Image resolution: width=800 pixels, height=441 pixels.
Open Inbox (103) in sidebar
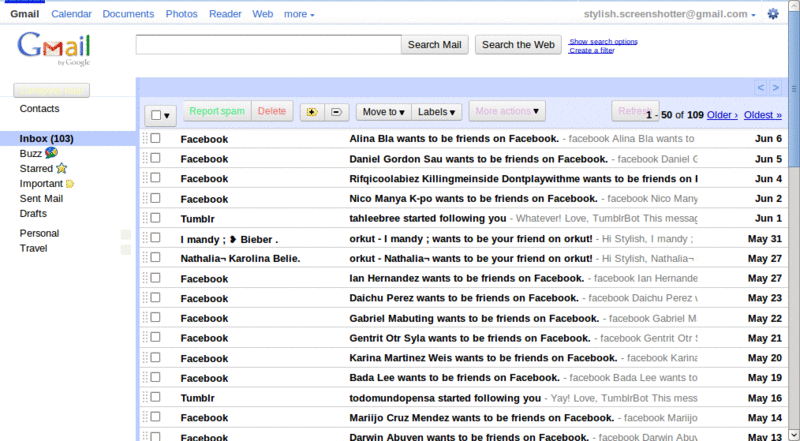(46, 139)
